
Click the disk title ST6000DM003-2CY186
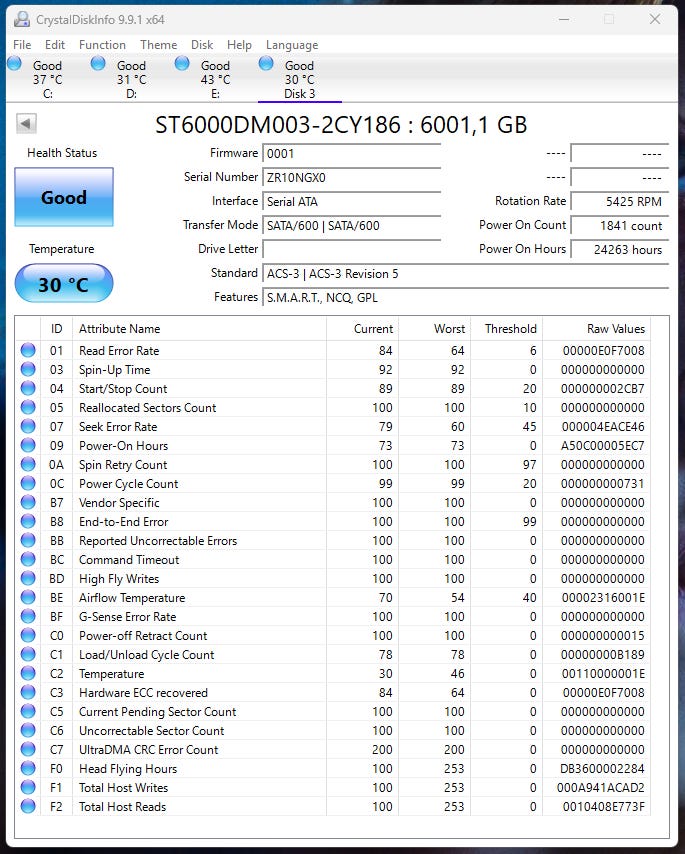pos(278,125)
